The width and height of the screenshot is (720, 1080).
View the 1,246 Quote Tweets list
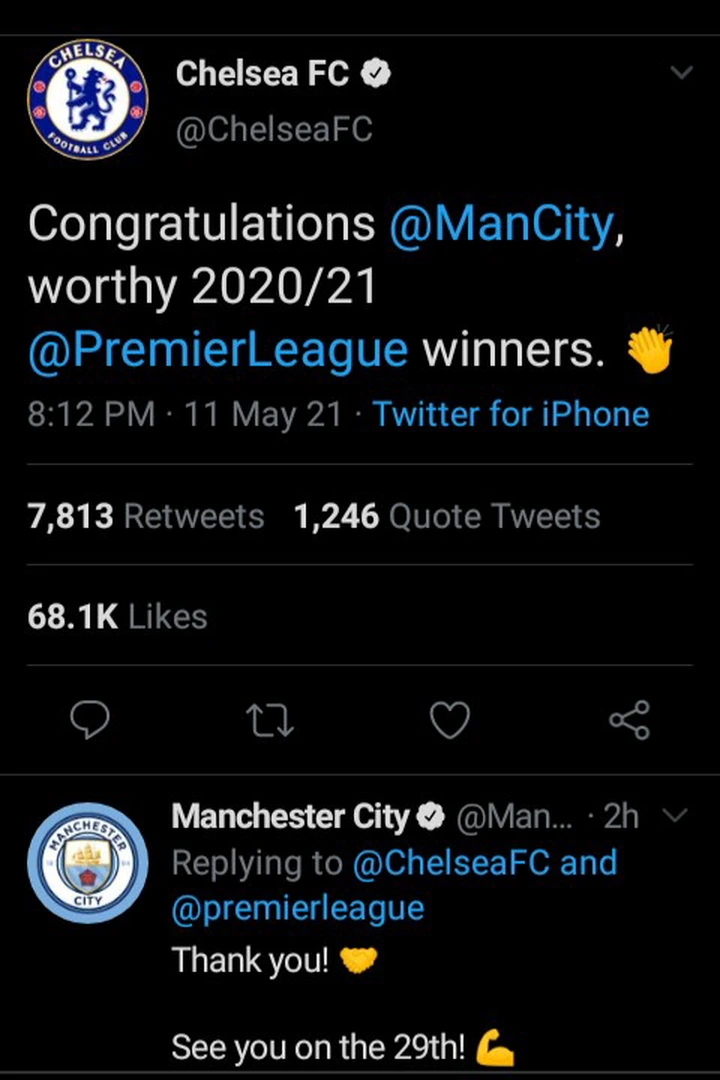point(447,516)
